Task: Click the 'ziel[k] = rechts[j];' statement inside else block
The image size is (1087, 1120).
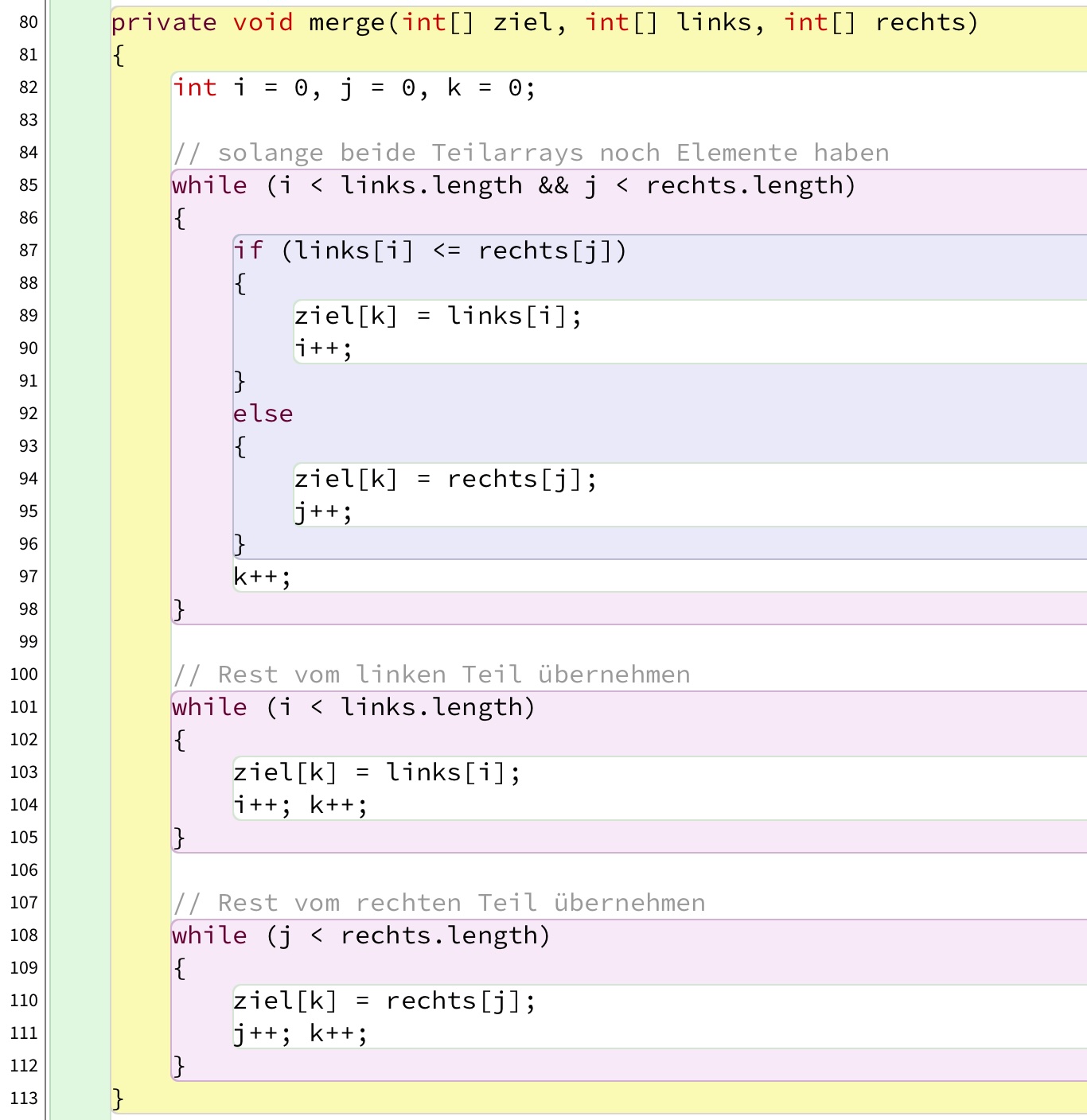Action: tap(445, 479)
